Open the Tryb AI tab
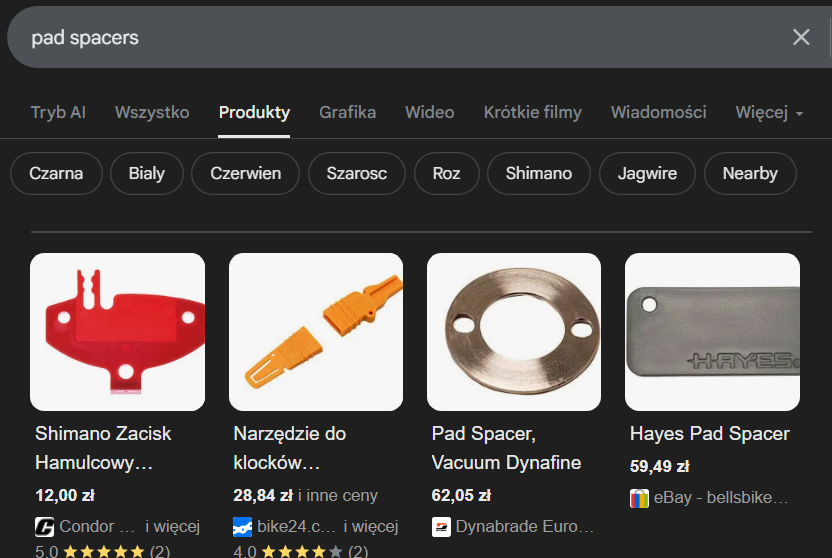The width and height of the screenshot is (832, 558). tap(58, 112)
